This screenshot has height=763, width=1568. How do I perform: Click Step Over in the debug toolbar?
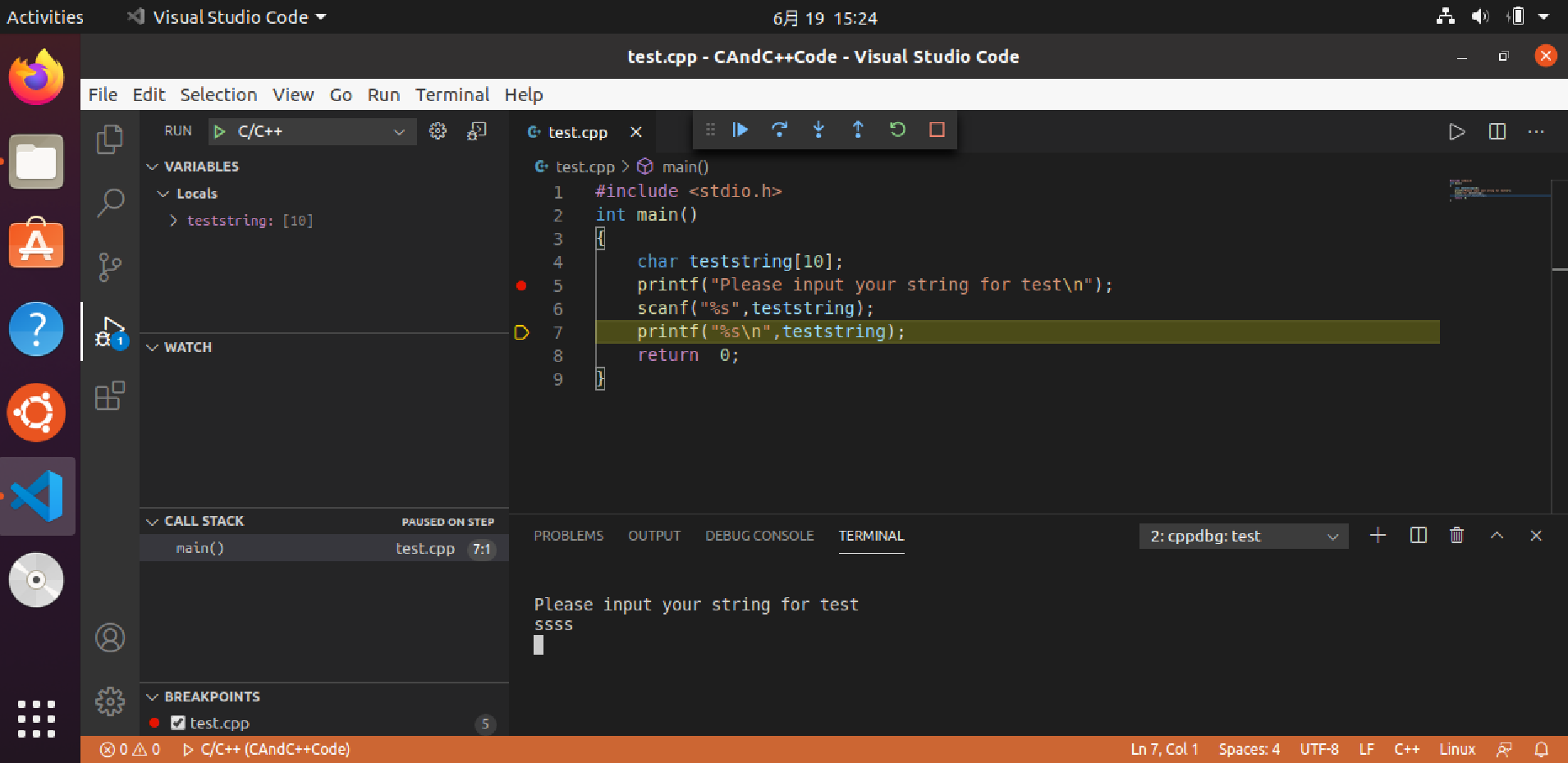click(780, 130)
